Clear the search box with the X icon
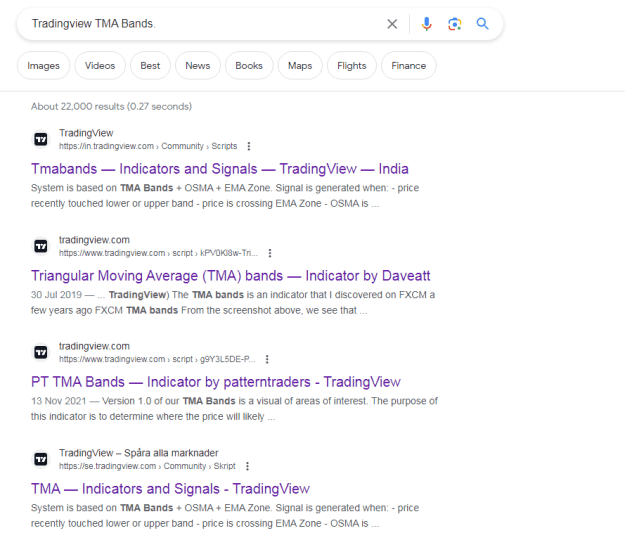This screenshot has height=552, width=625. pos(392,24)
